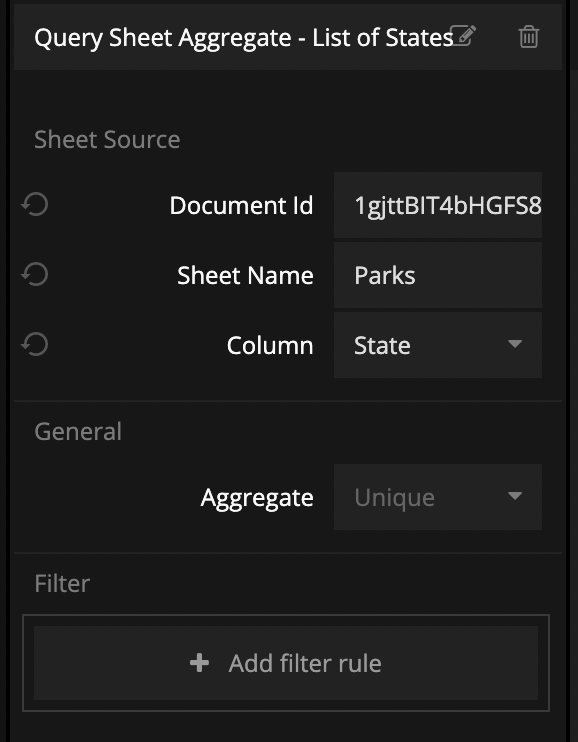The width and height of the screenshot is (578, 742).
Task: Reset the Column setting with its revert icon
Action: pos(35,344)
